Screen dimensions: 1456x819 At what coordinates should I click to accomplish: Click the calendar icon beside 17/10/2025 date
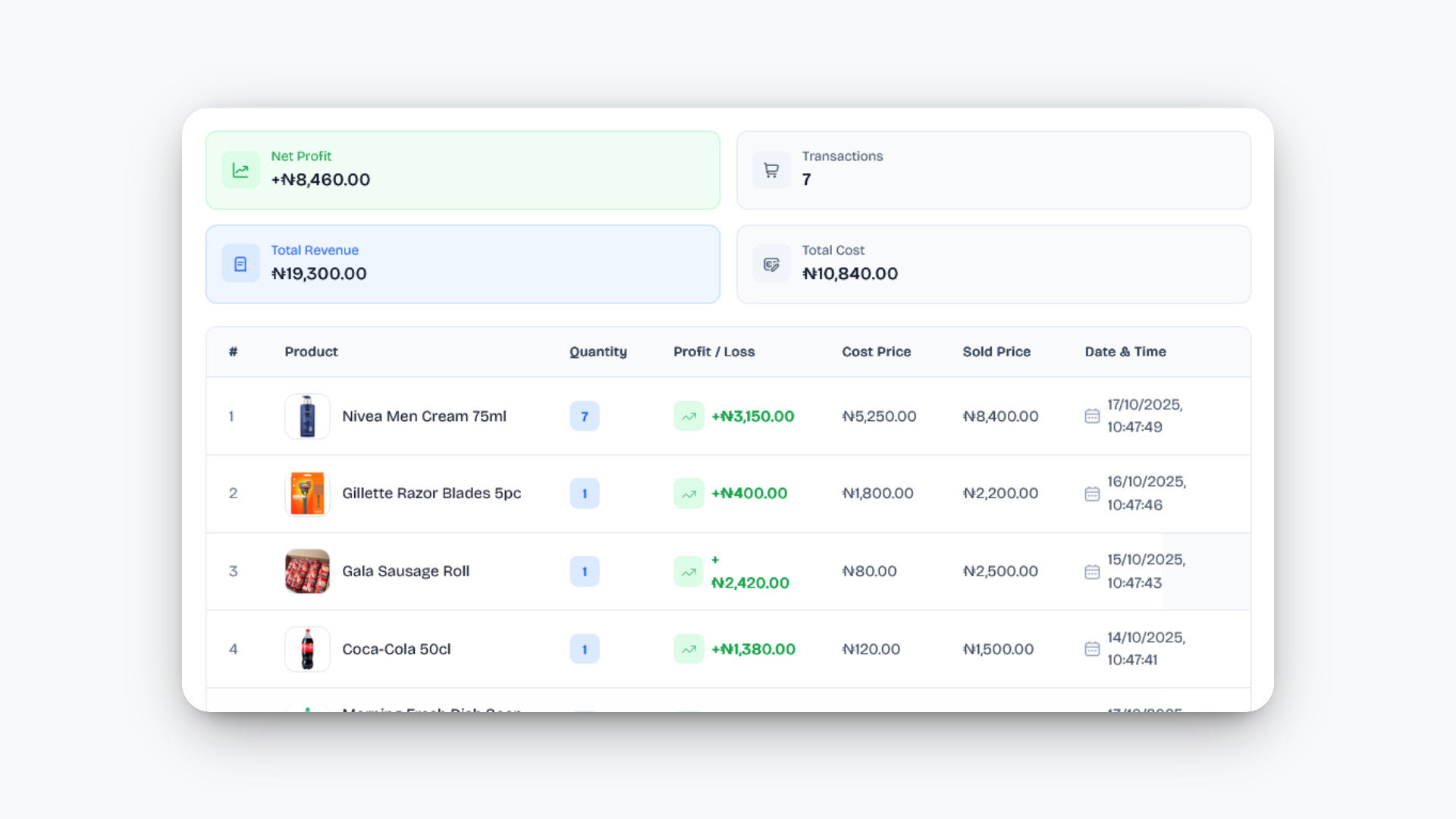pos(1092,416)
